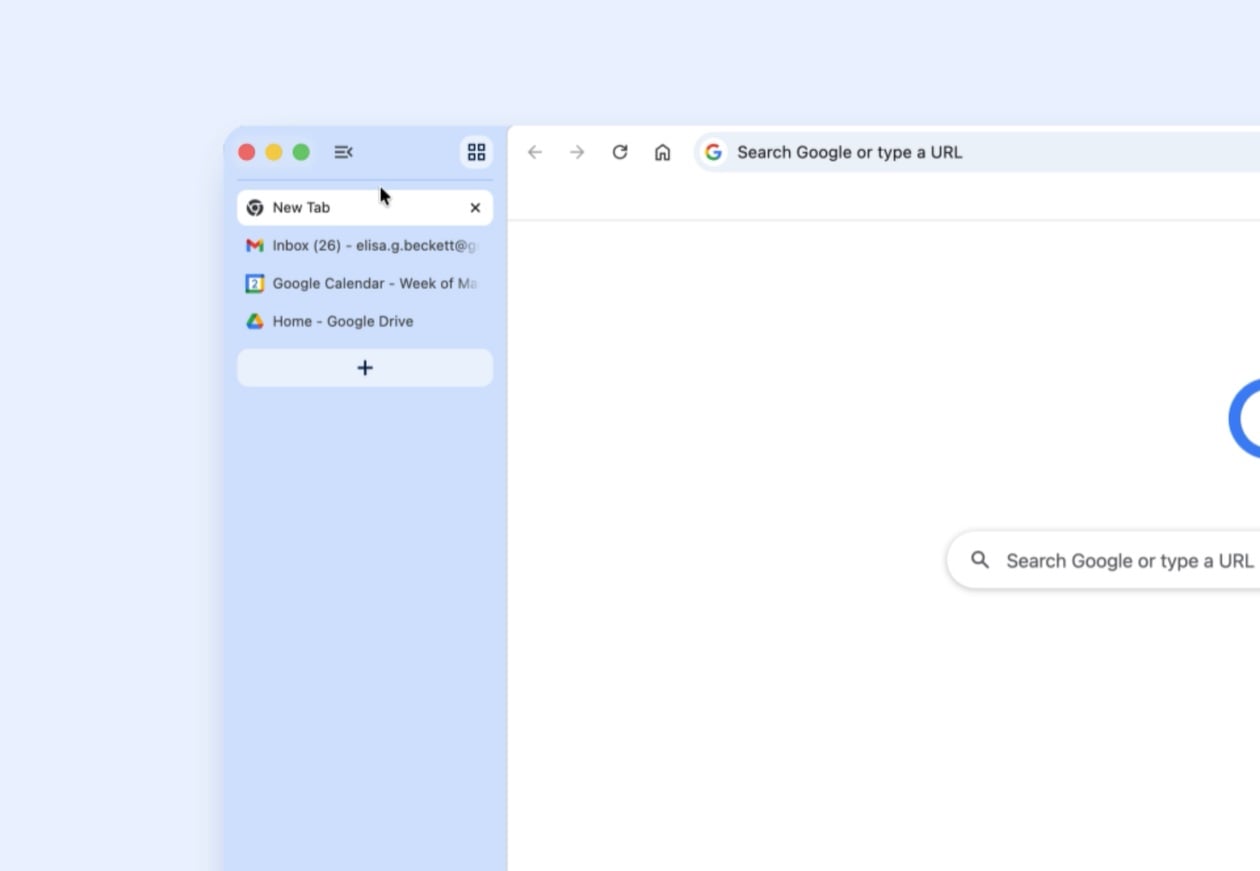The width and height of the screenshot is (1260, 871).
Task: Click the forward navigation arrow
Action: pyautogui.click(x=577, y=152)
